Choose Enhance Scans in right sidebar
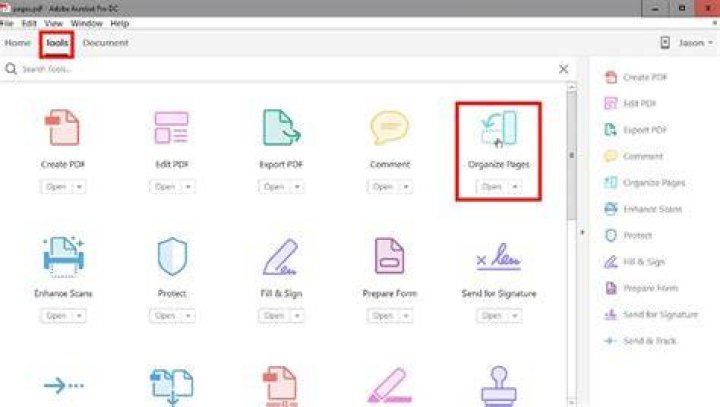This screenshot has width=720, height=407. click(643, 209)
